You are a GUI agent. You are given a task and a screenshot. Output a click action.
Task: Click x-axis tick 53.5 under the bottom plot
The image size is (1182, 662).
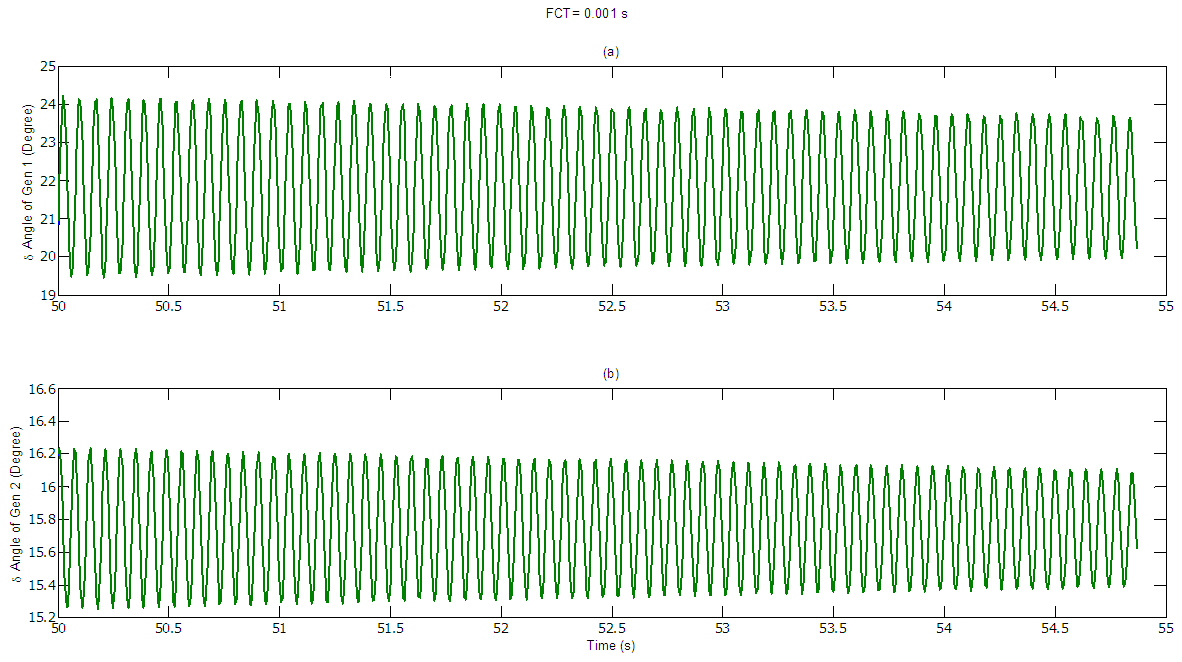tap(832, 630)
